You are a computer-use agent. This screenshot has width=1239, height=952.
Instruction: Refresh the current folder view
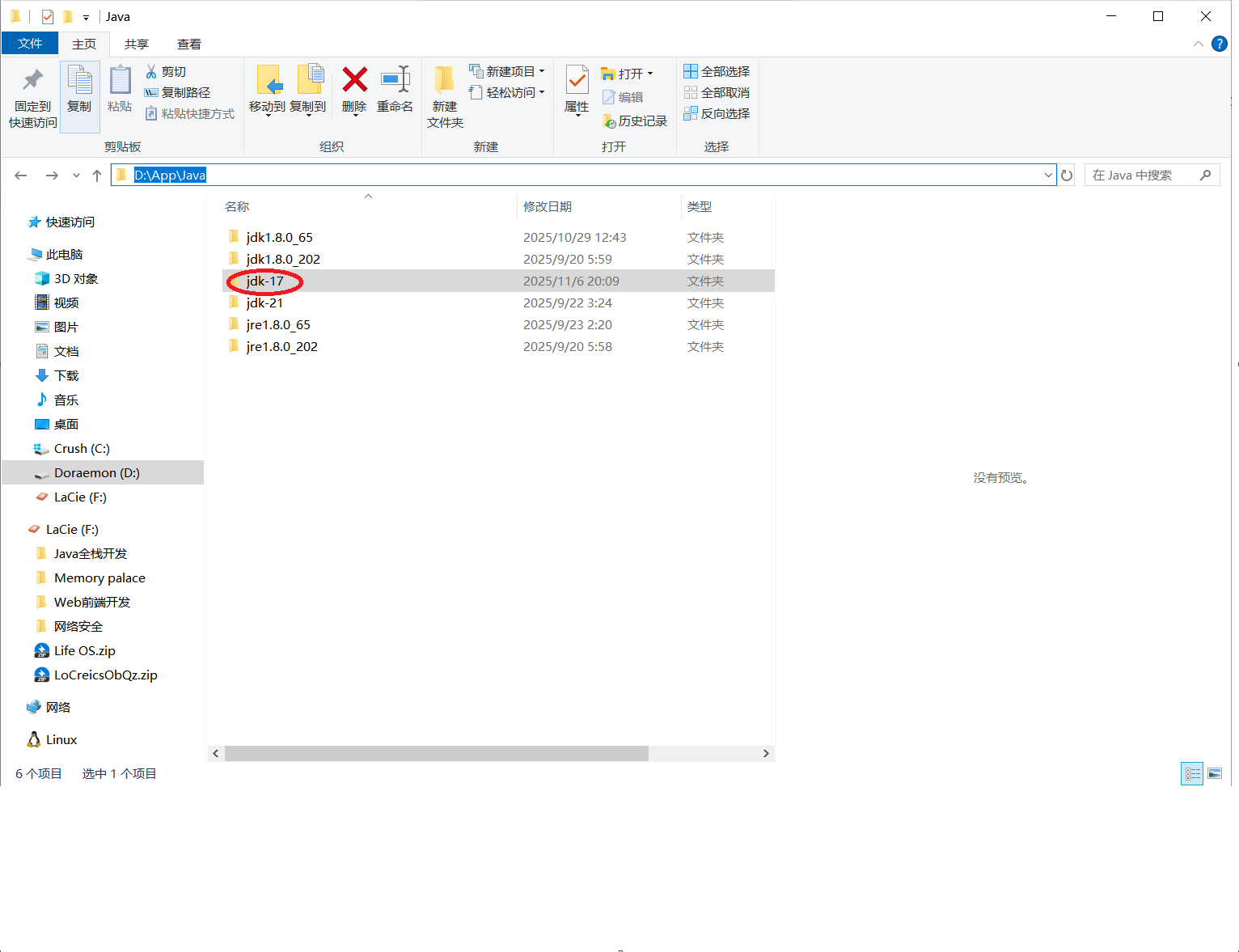click(x=1067, y=176)
